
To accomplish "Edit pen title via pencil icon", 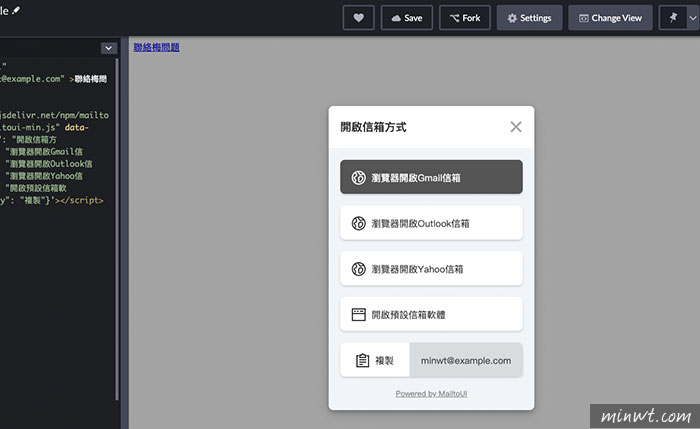I will (16, 10).
